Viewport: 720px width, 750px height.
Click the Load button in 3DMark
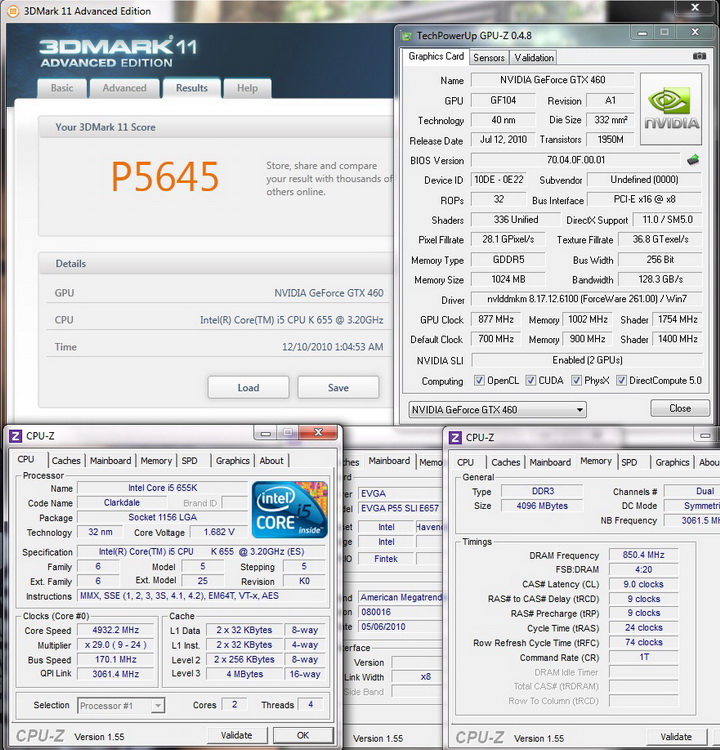[x=248, y=387]
